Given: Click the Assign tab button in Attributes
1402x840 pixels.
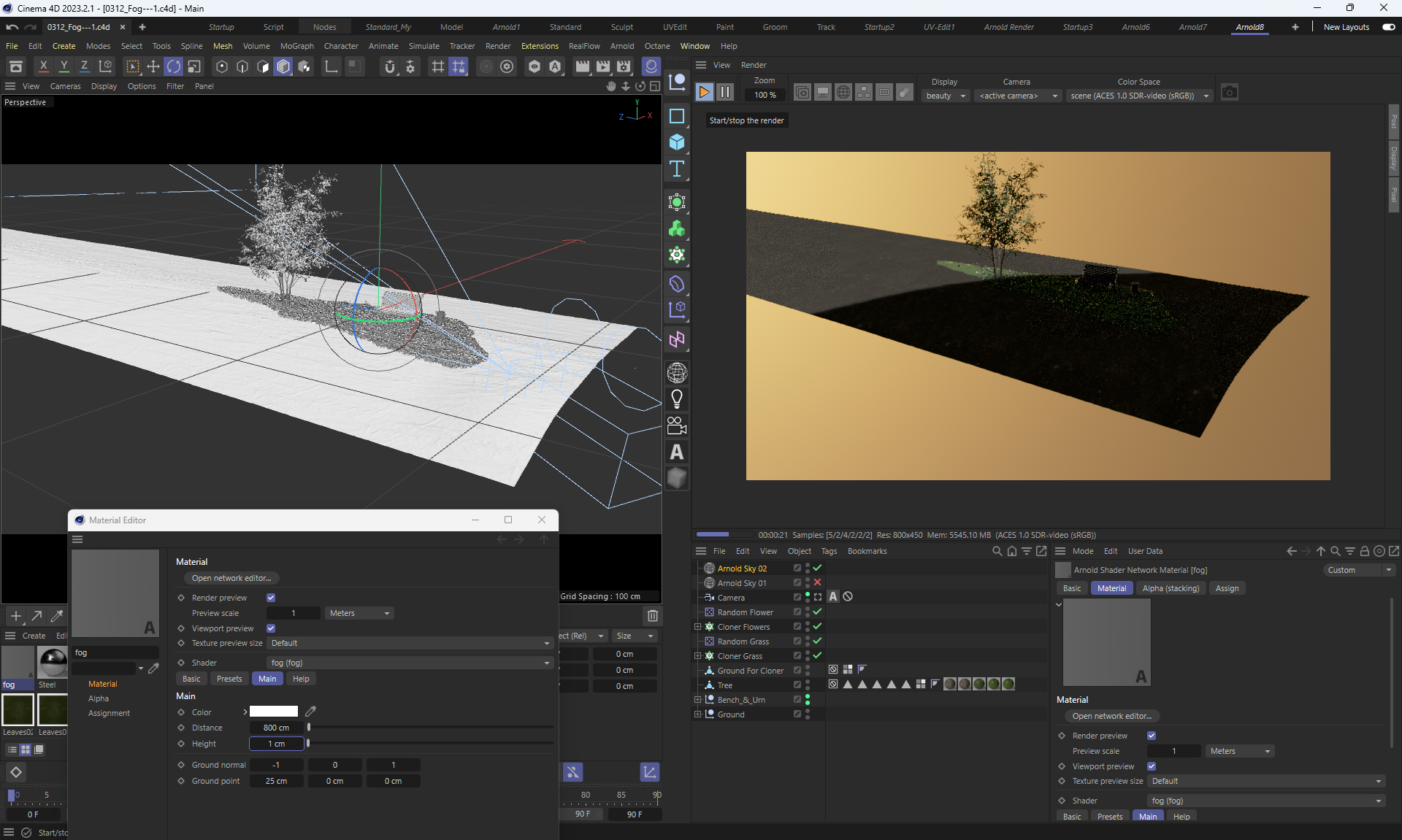Looking at the screenshot, I should pyautogui.click(x=1227, y=588).
